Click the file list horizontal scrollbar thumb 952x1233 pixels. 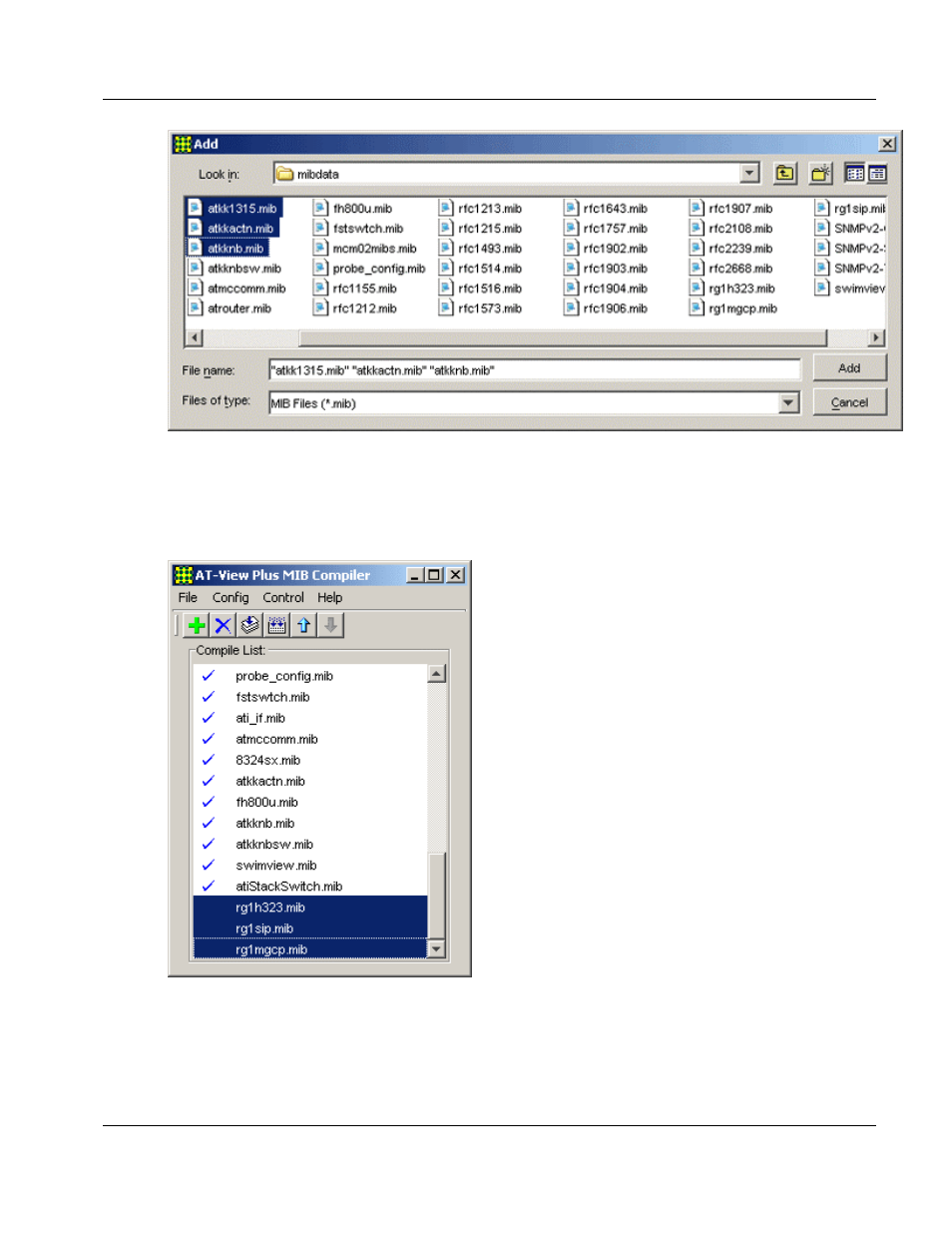pyautogui.click(x=563, y=337)
